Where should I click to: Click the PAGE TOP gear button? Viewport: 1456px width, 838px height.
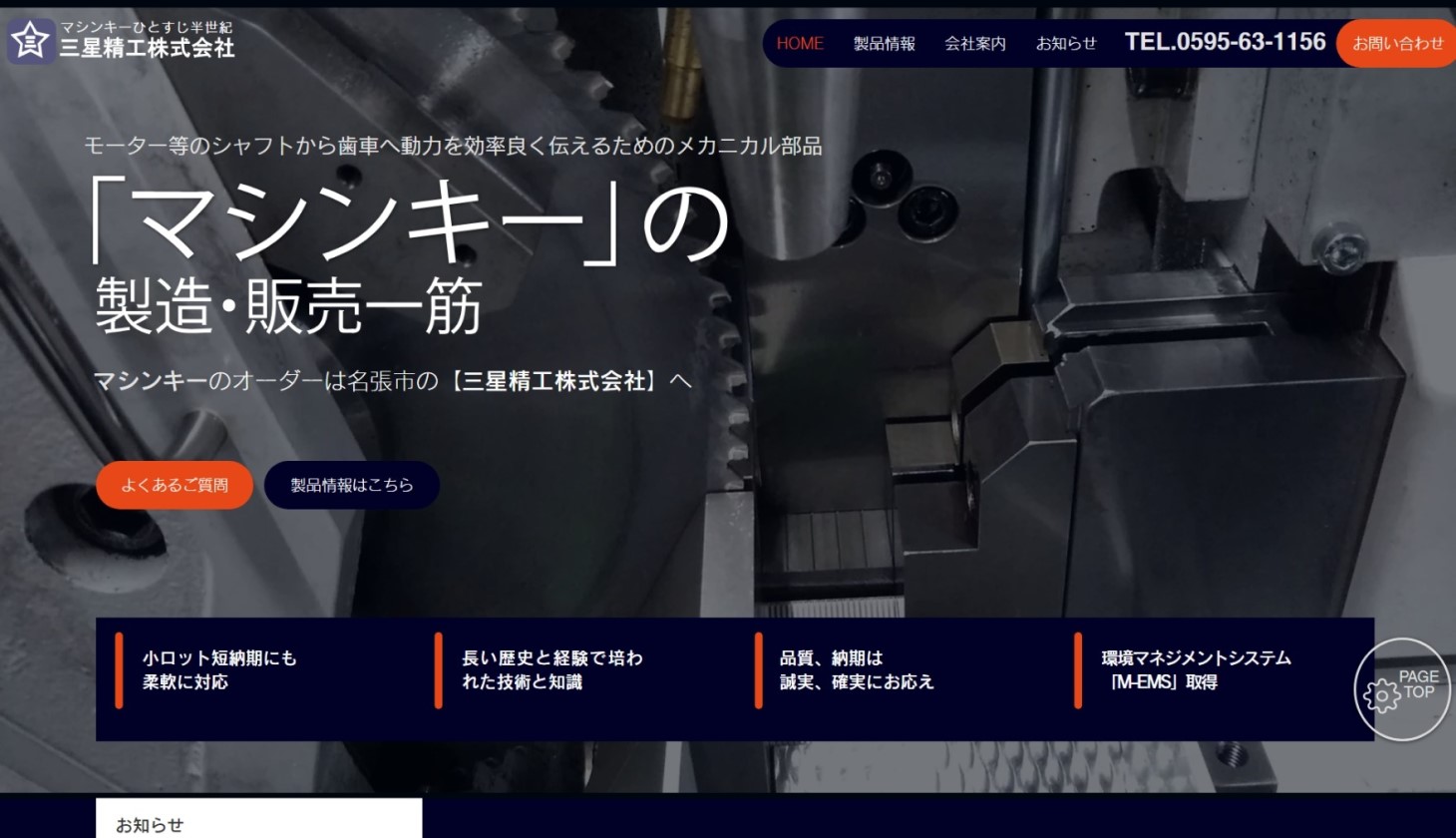(1401, 689)
